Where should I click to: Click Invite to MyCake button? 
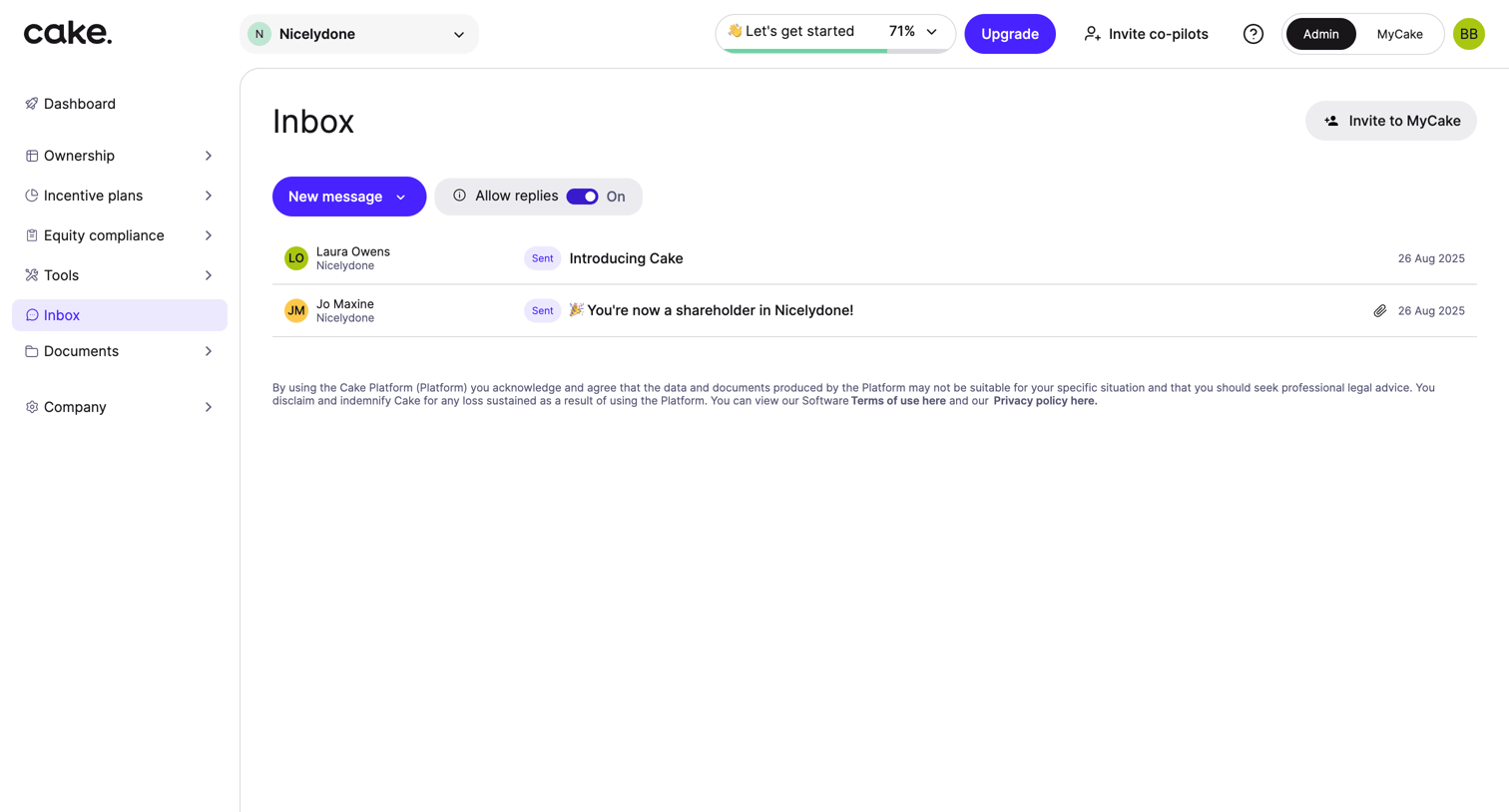[x=1391, y=121]
